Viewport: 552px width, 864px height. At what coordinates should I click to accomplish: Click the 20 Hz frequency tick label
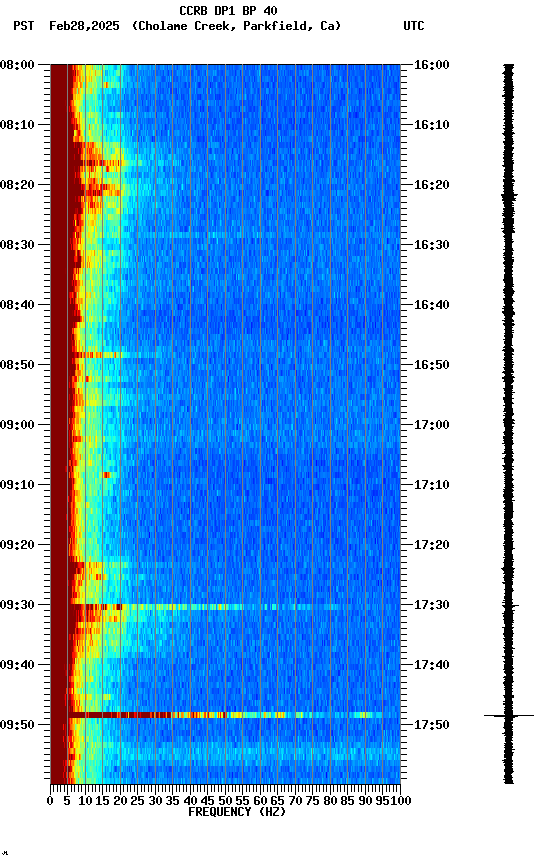[x=120, y=801]
